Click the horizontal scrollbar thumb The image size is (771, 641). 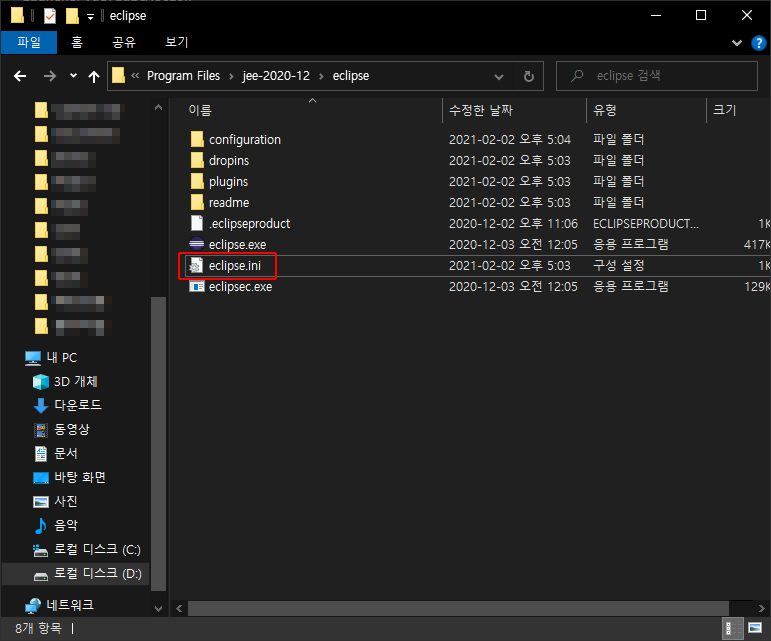[458, 609]
